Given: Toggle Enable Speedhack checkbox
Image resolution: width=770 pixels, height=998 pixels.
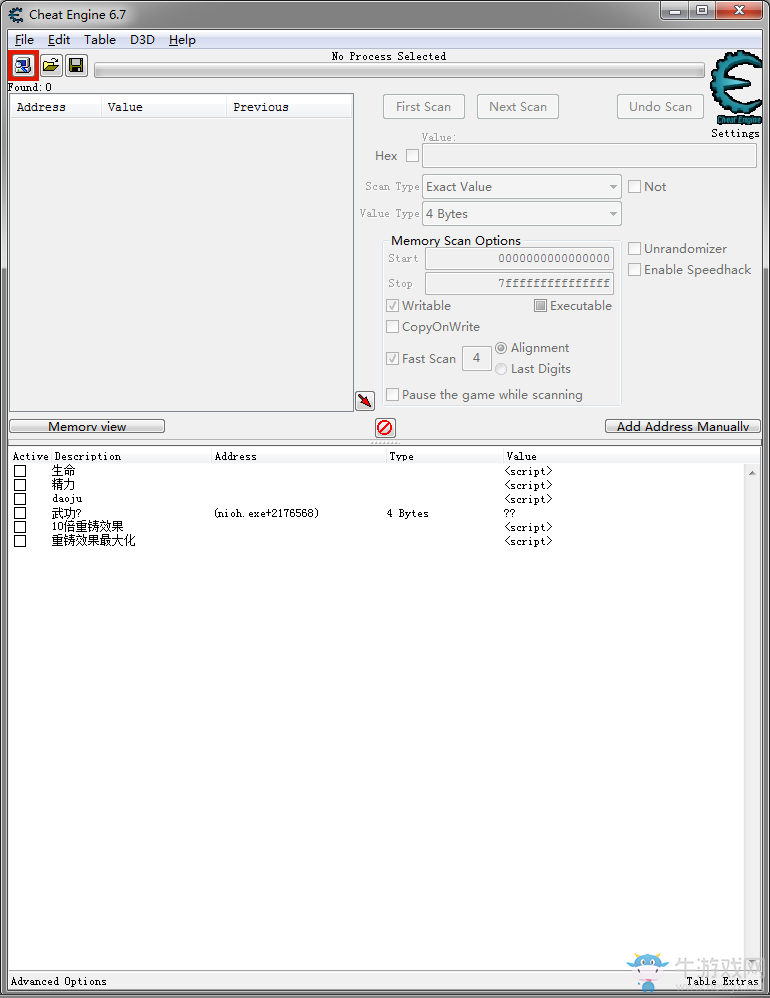Looking at the screenshot, I should click(634, 269).
